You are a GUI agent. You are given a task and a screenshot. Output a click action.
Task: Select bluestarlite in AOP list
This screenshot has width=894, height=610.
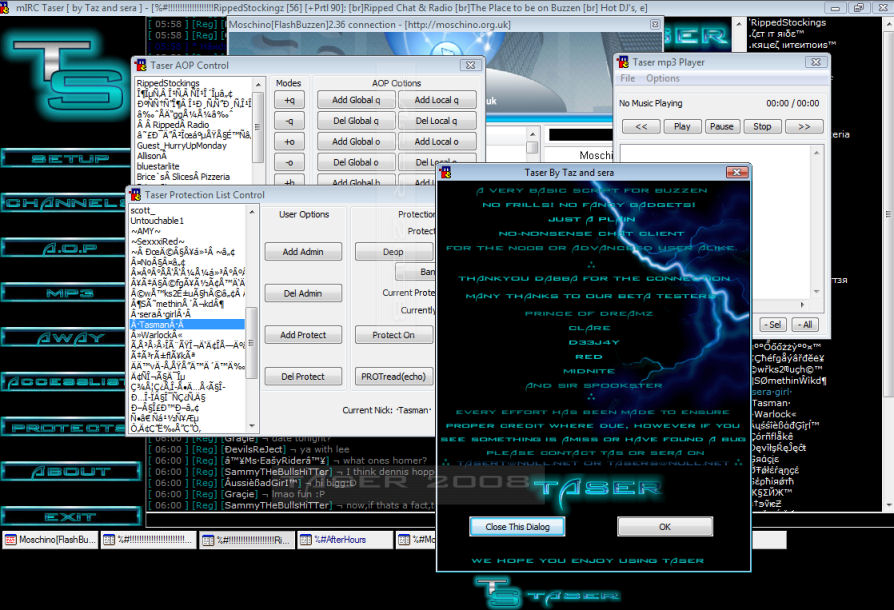click(193, 166)
